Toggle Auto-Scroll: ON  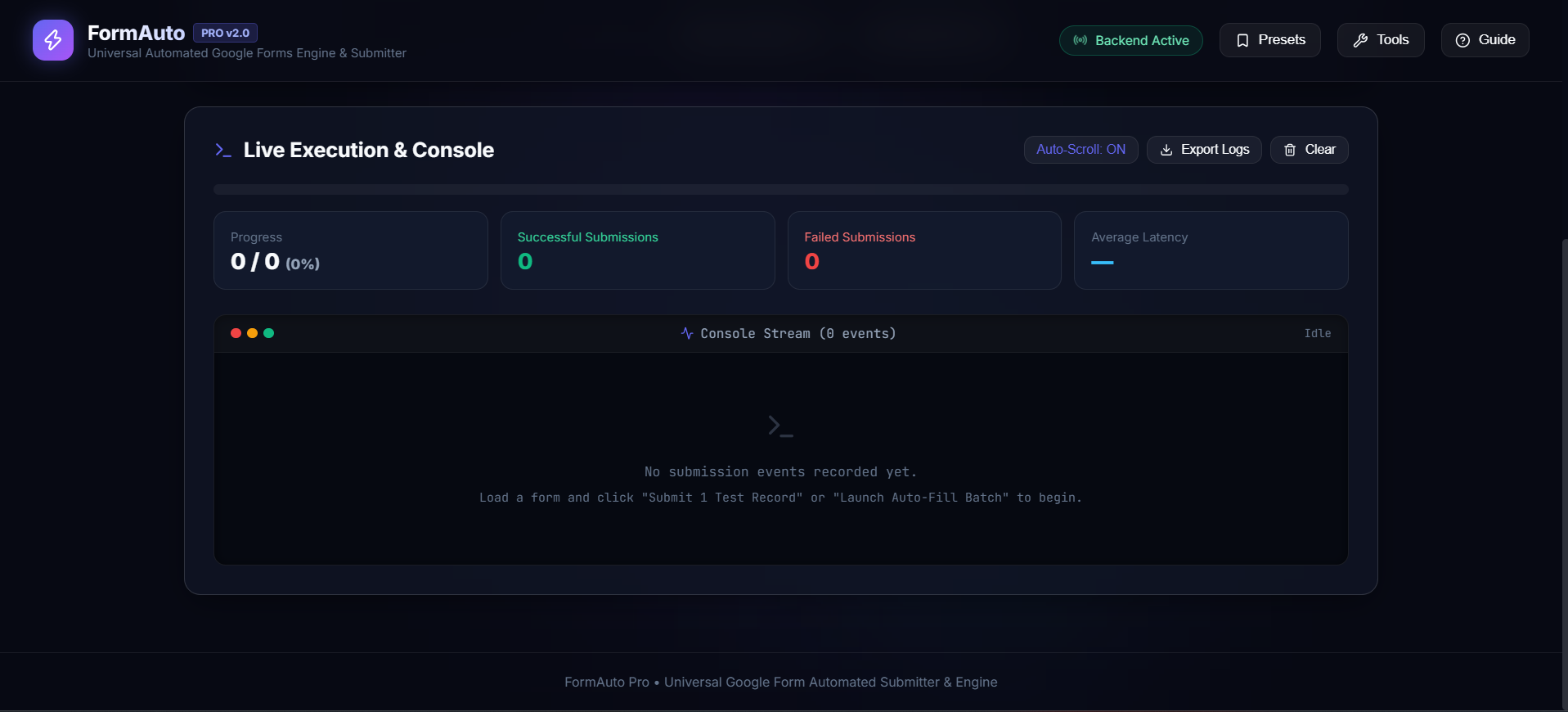point(1081,150)
